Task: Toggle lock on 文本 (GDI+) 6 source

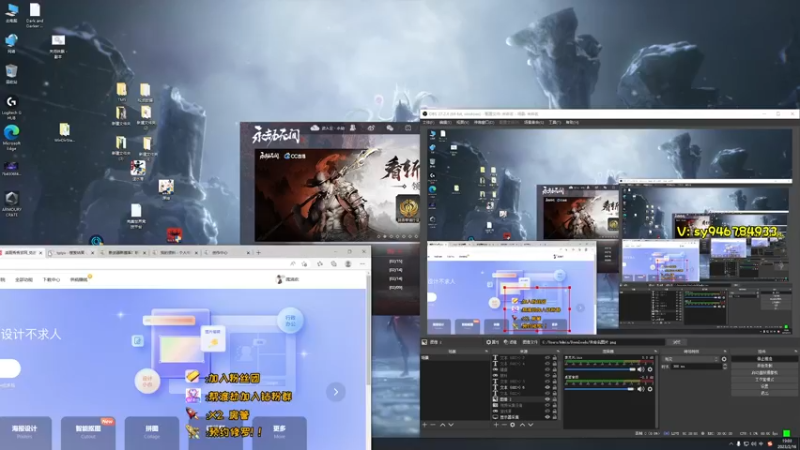Action: (555, 387)
